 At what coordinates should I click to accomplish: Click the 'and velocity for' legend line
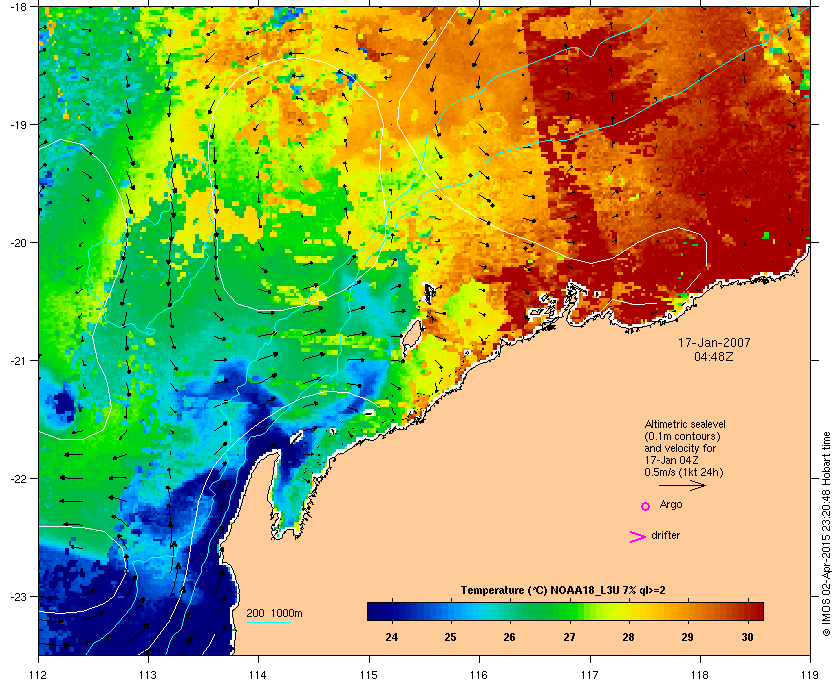coord(680,448)
